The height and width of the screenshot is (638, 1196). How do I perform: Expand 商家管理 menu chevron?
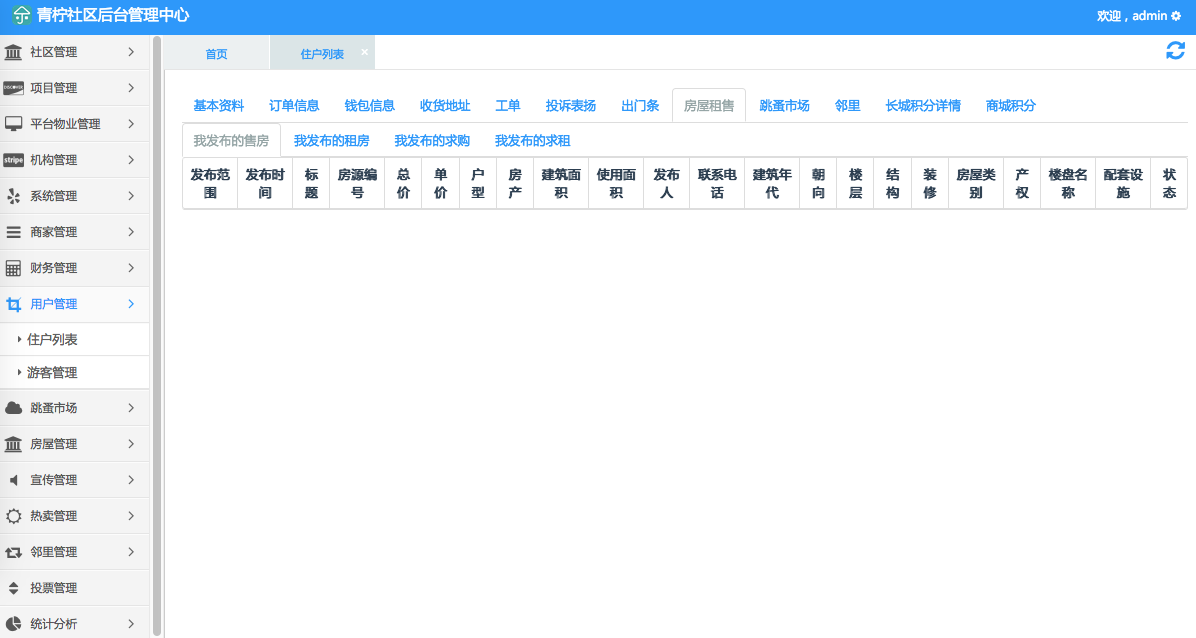[x=131, y=232]
